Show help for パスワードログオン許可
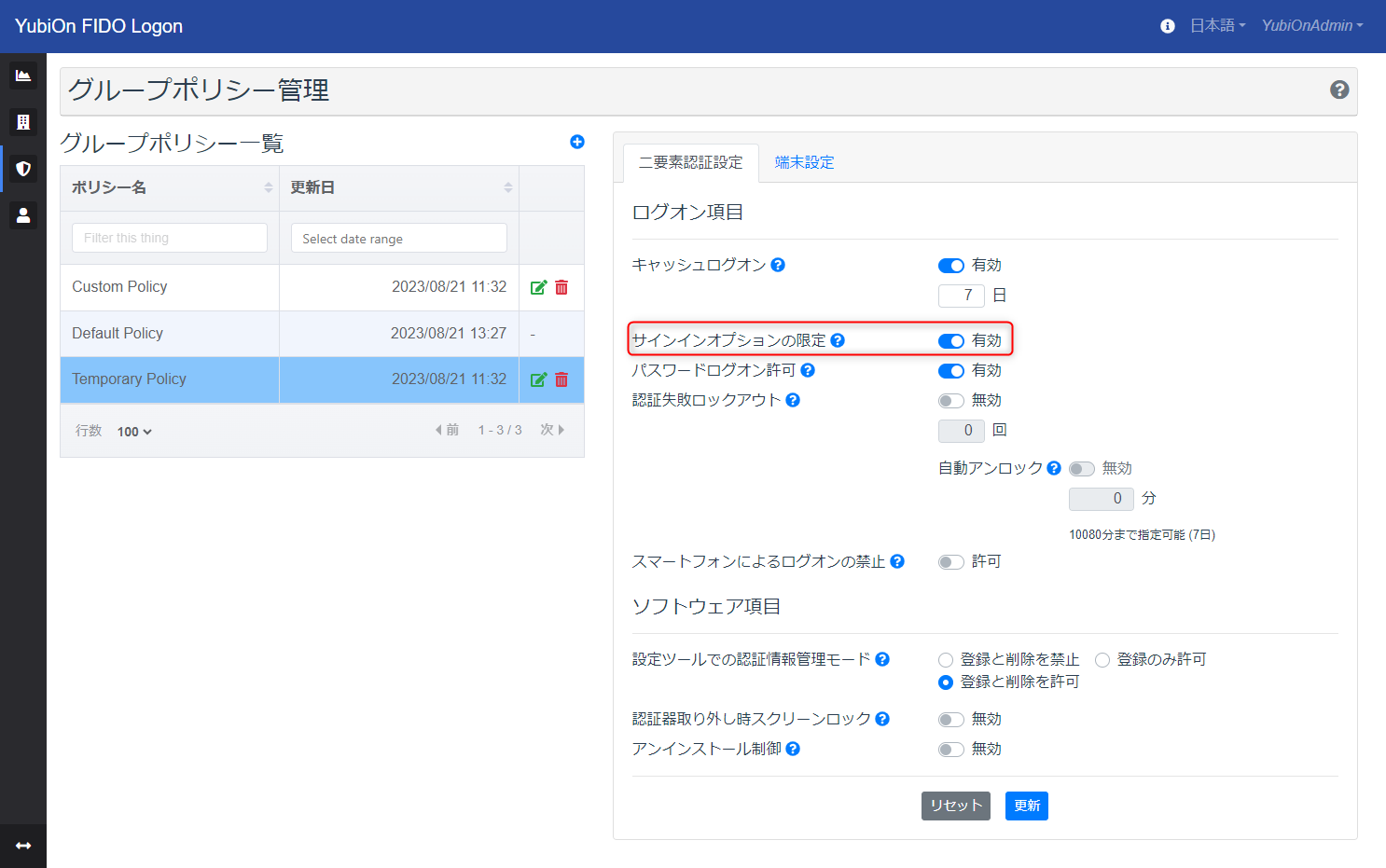1386x868 pixels. click(x=808, y=370)
